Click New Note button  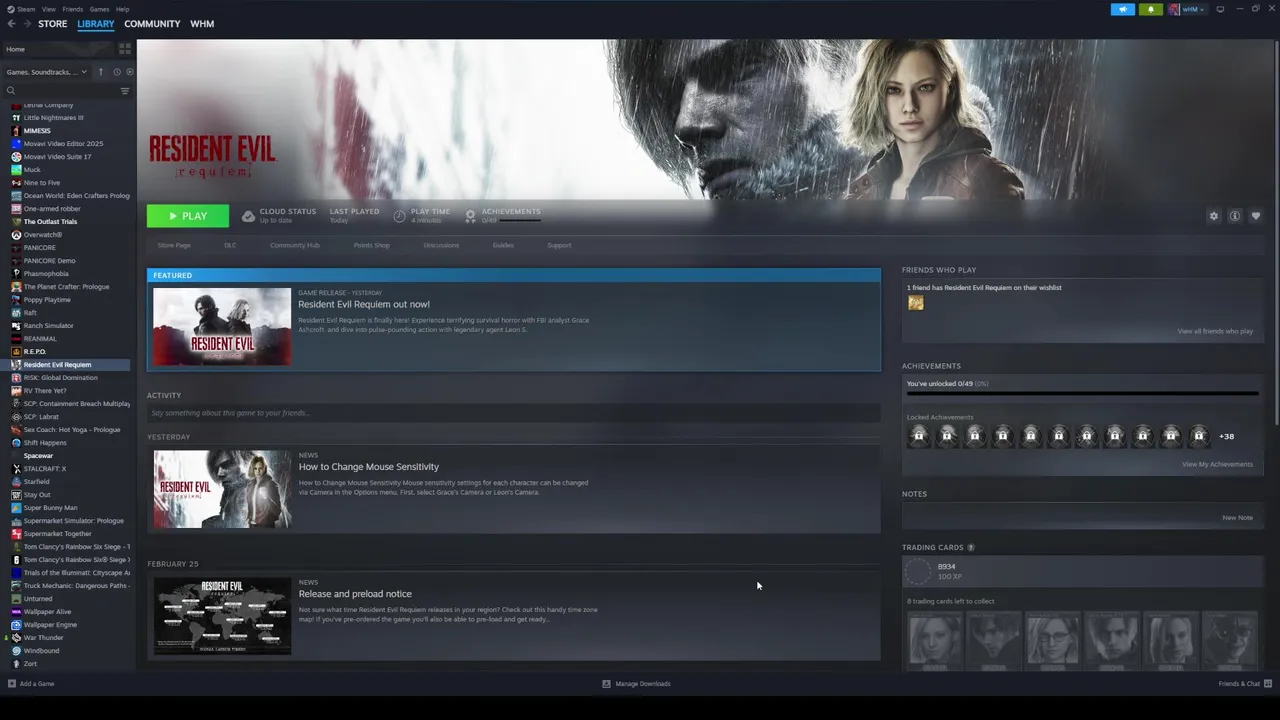1237,518
